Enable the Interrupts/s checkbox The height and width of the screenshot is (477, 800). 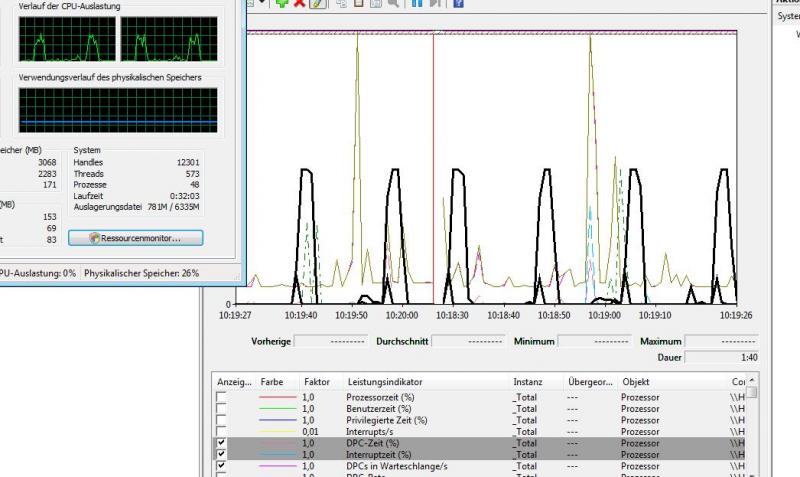point(221,432)
